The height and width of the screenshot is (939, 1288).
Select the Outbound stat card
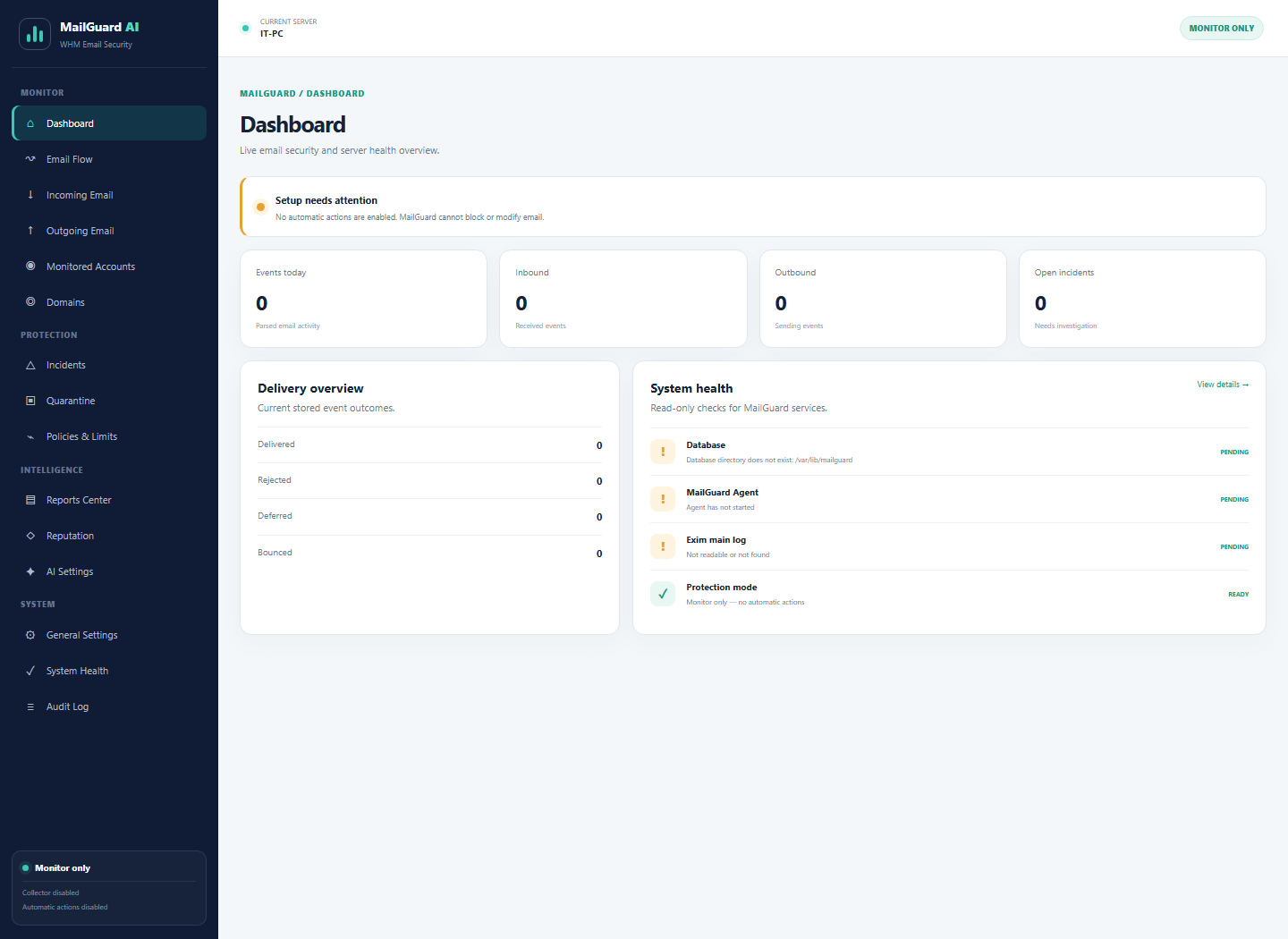pyautogui.click(x=883, y=299)
